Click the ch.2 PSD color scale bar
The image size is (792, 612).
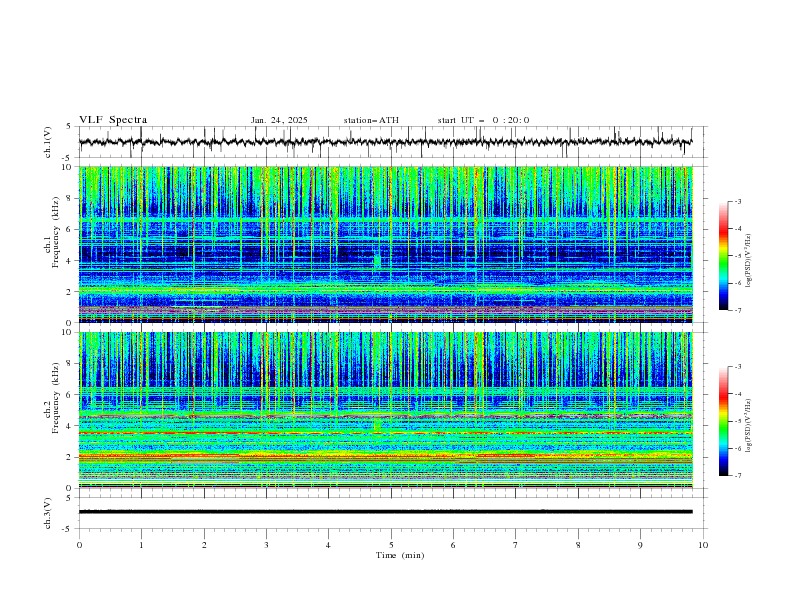724,421
